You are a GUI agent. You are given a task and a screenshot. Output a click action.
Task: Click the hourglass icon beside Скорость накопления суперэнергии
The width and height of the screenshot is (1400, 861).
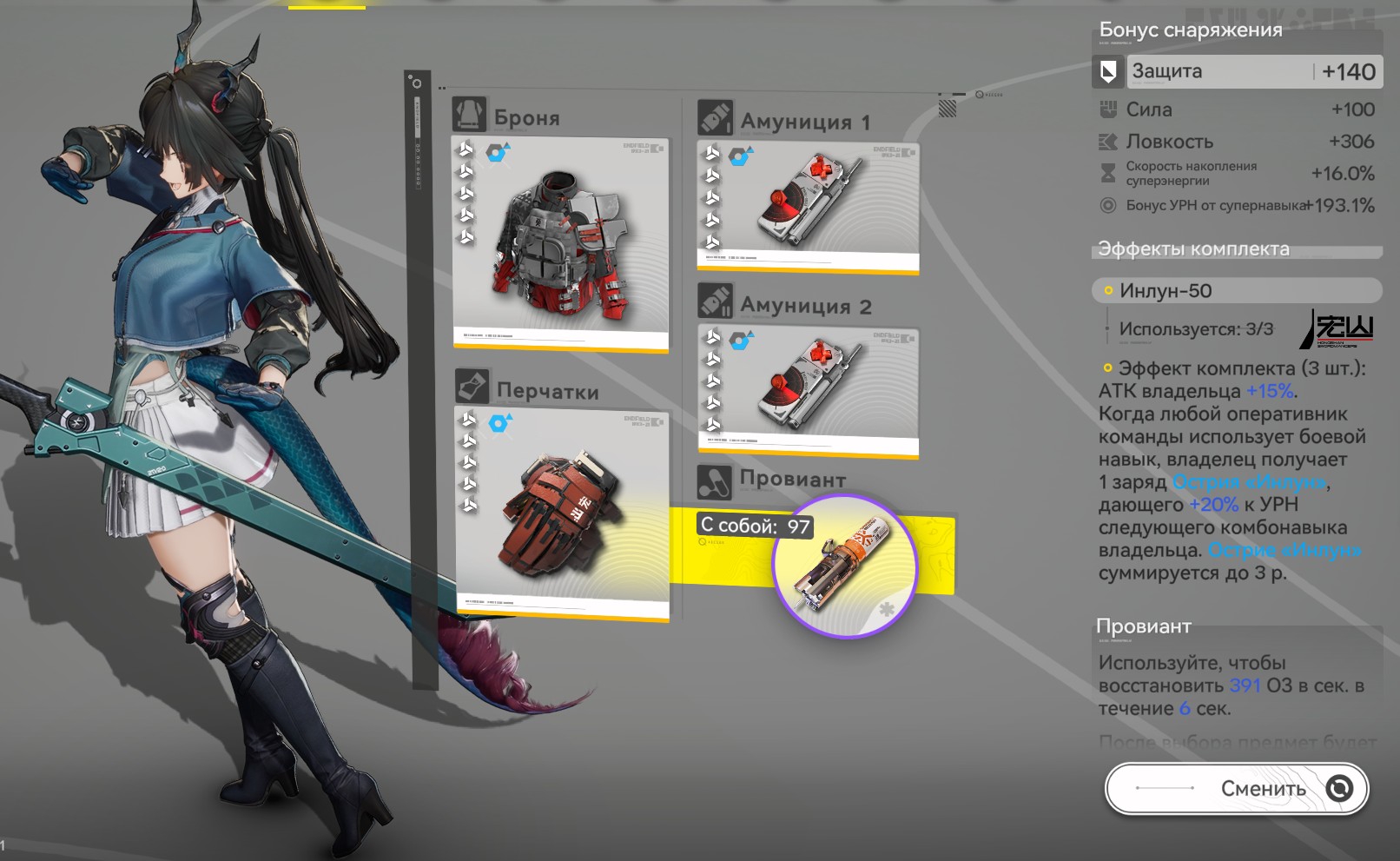pos(1108,173)
